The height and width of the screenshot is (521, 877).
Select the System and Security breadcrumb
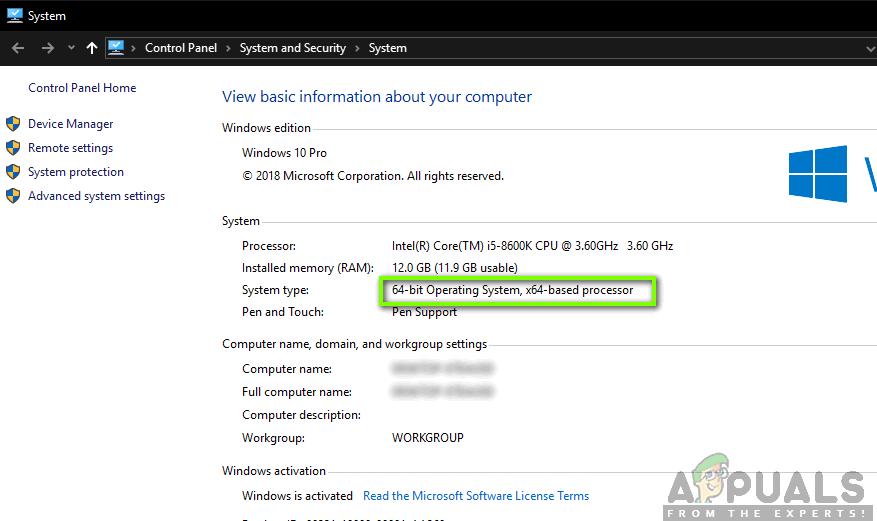click(293, 48)
